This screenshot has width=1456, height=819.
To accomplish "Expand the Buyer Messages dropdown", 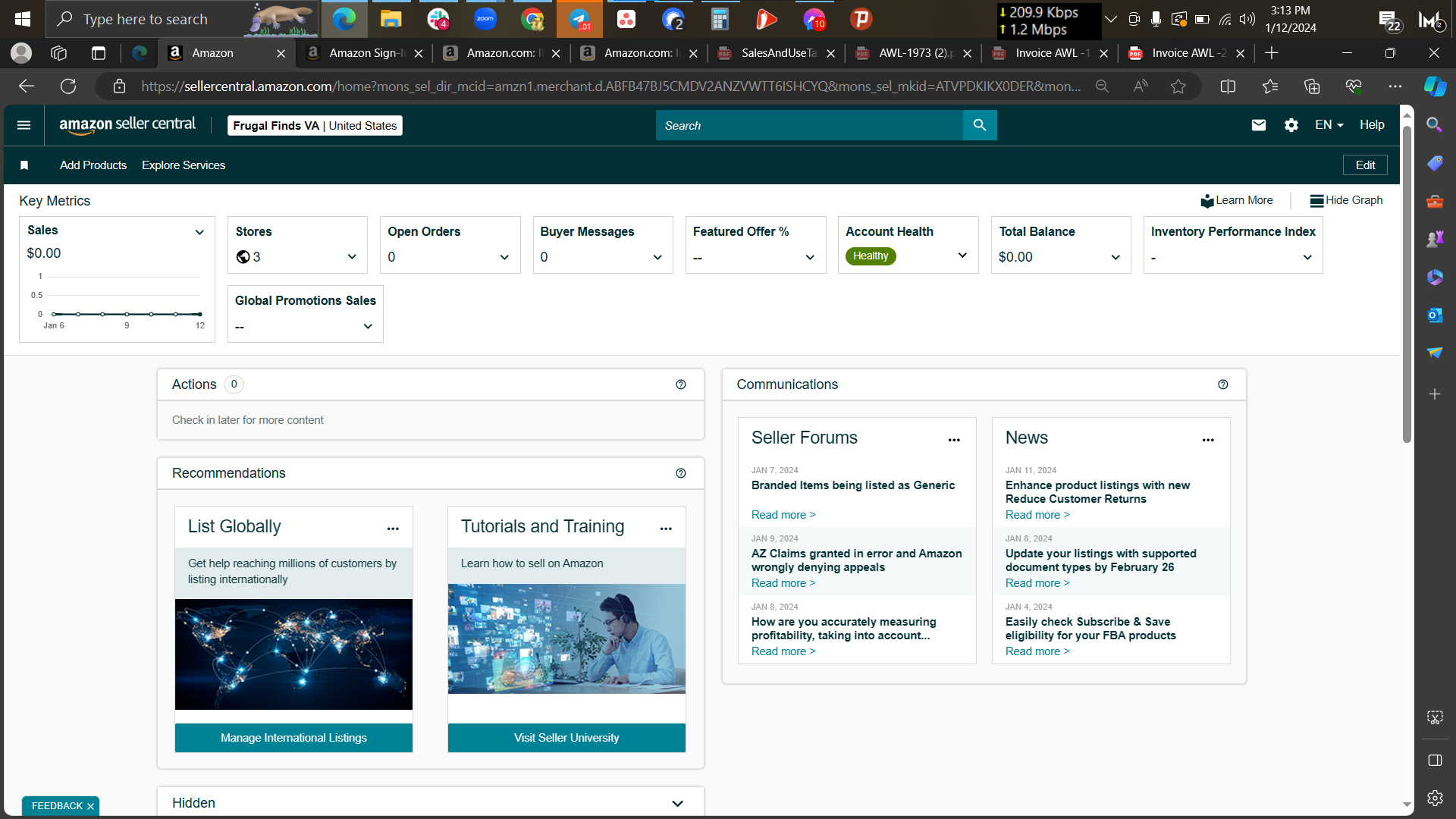I will [657, 258].
